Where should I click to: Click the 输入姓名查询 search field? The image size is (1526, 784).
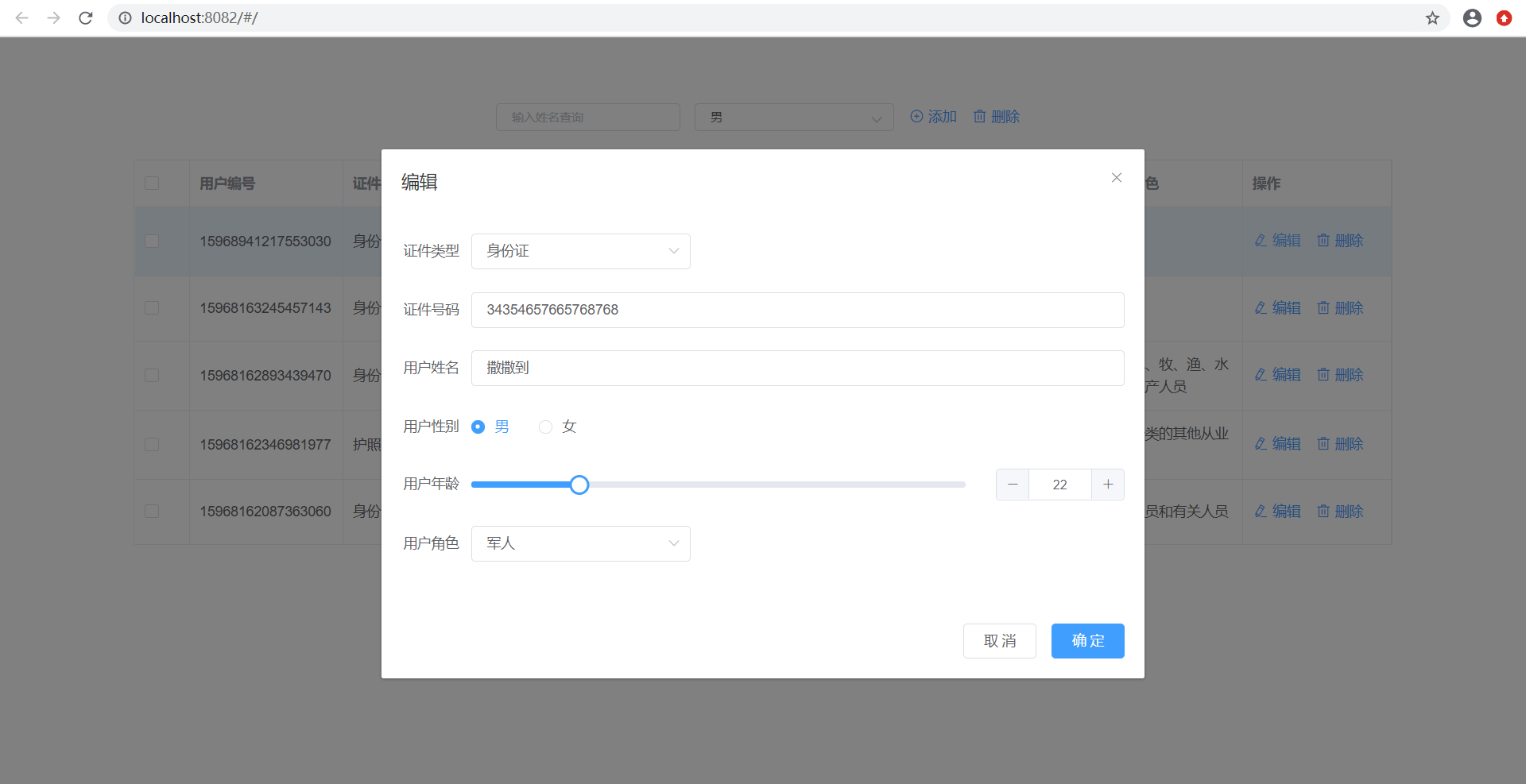587,117
